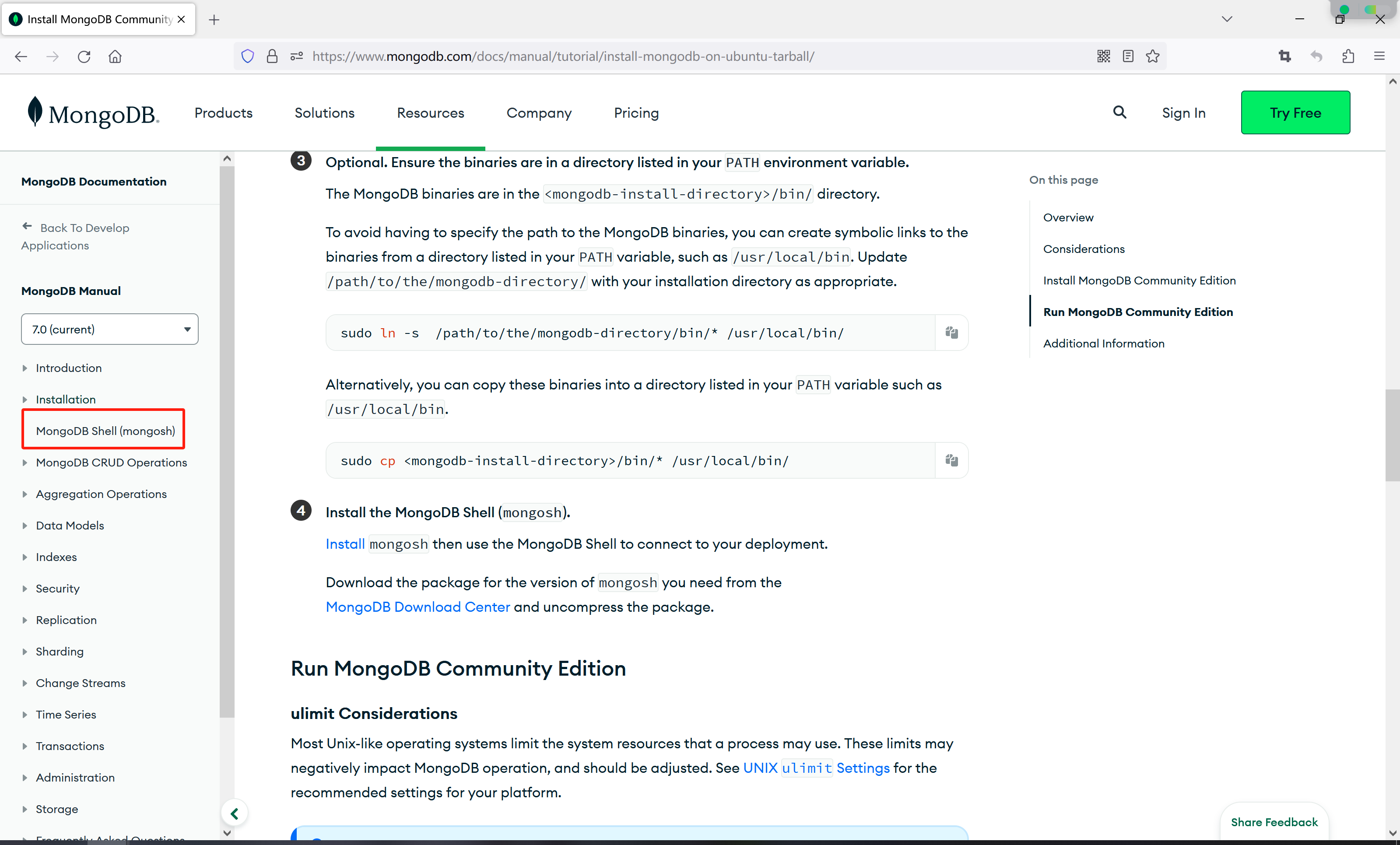Image resolution: width=1400 pixels, height=845 pixels.
Task: Open the Pricing page
Action: point(636,113)
